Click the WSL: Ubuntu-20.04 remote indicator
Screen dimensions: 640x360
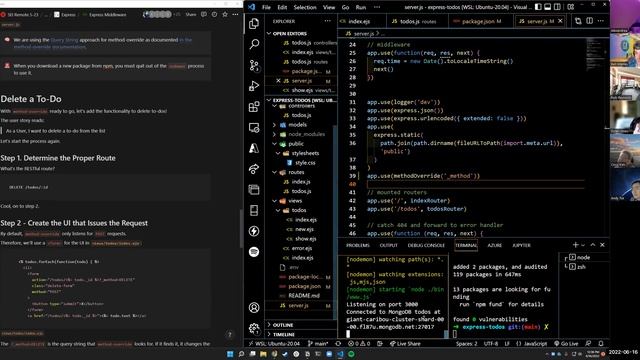(x=273, y=344)
